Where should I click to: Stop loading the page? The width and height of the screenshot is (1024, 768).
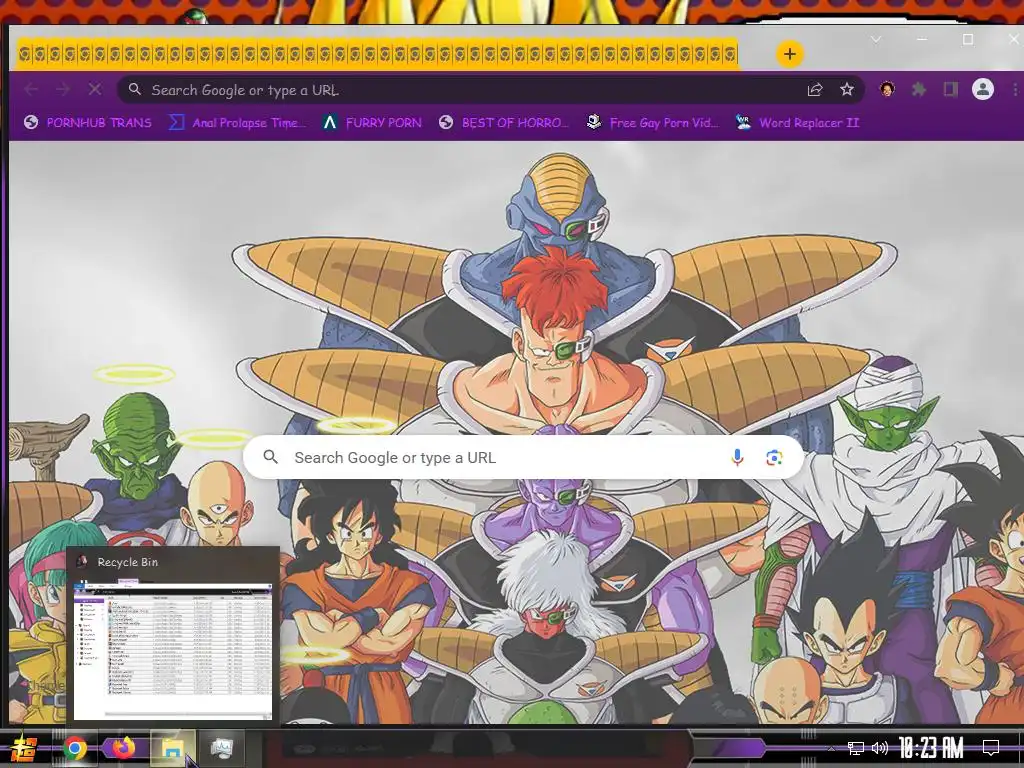(x=95, y=89)
